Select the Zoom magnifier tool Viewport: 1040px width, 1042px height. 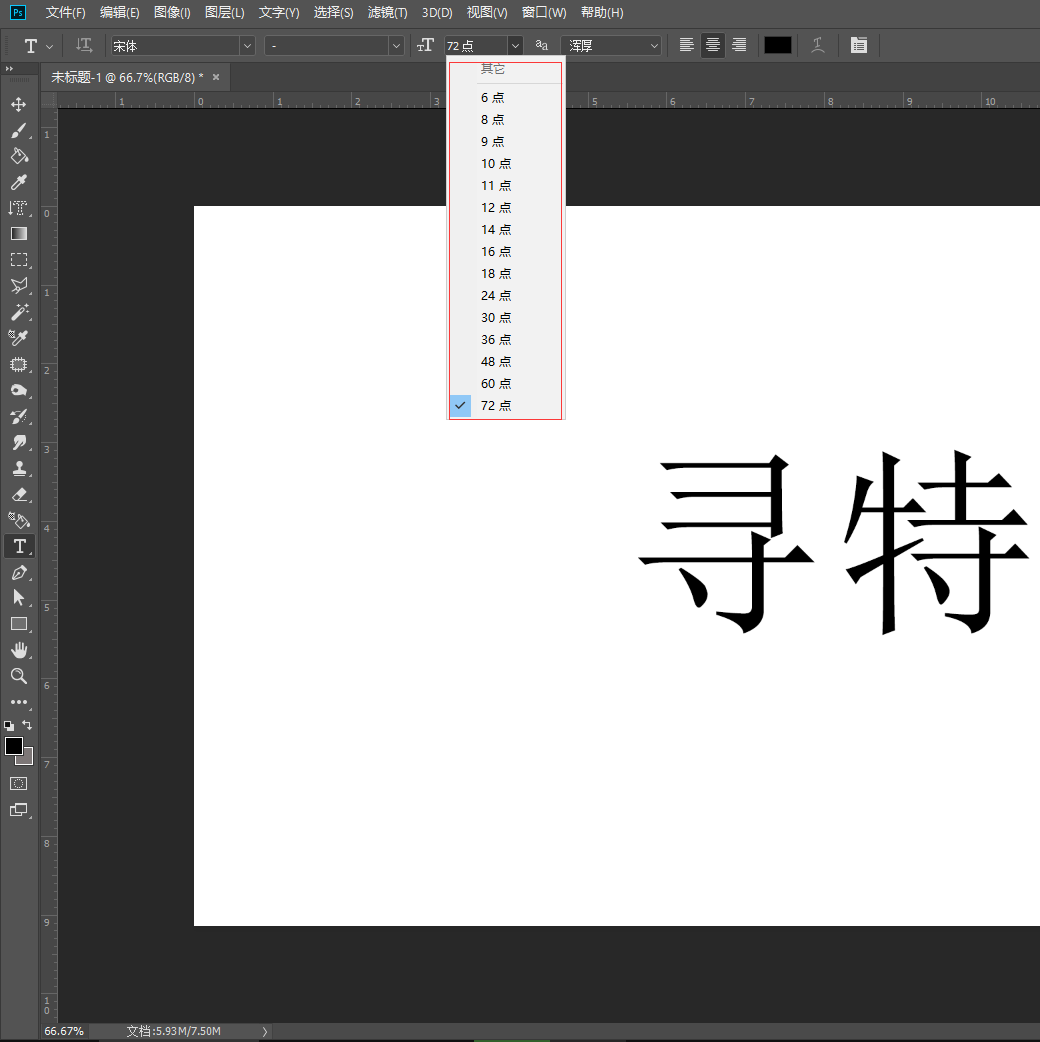pos(19,676)
